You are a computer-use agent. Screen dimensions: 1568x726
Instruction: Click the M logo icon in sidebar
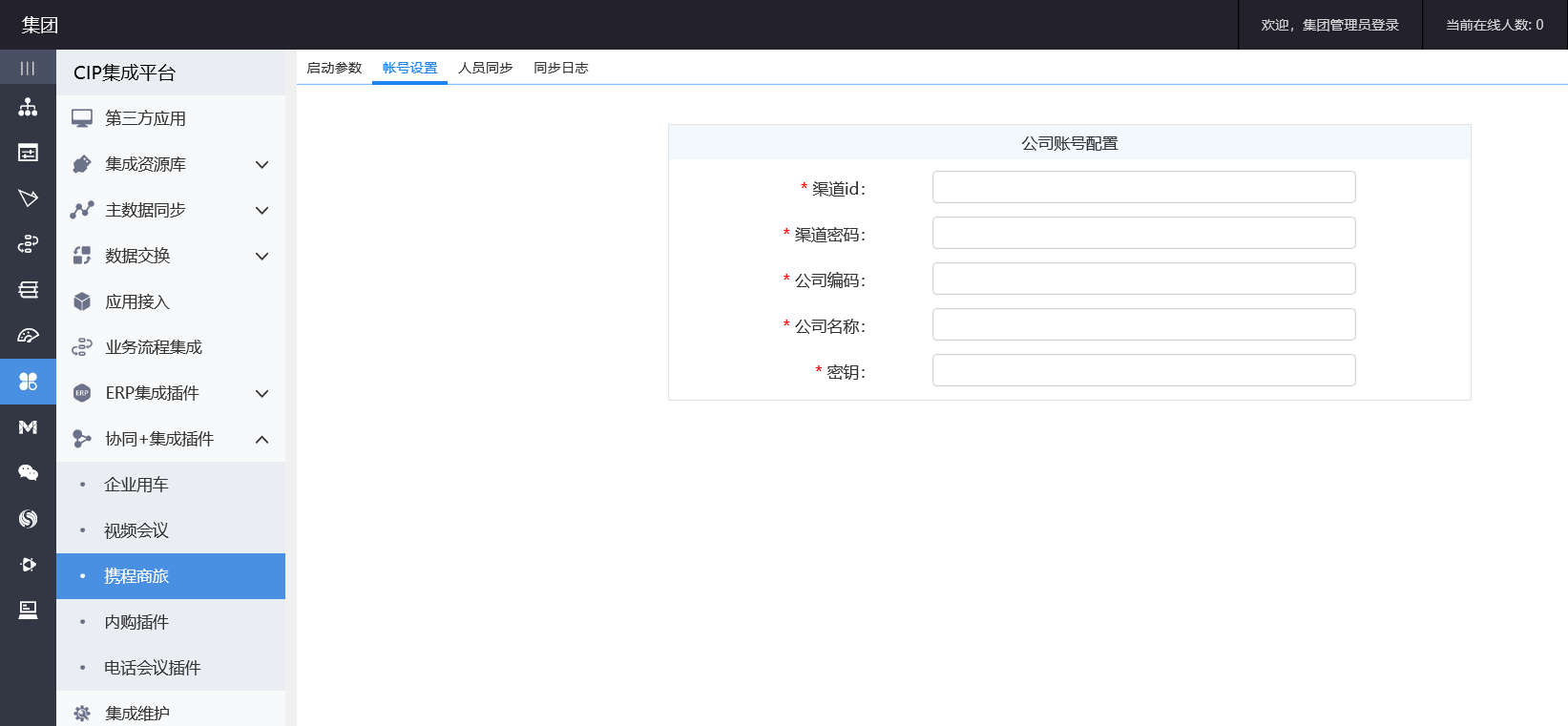tap(28, 427)
